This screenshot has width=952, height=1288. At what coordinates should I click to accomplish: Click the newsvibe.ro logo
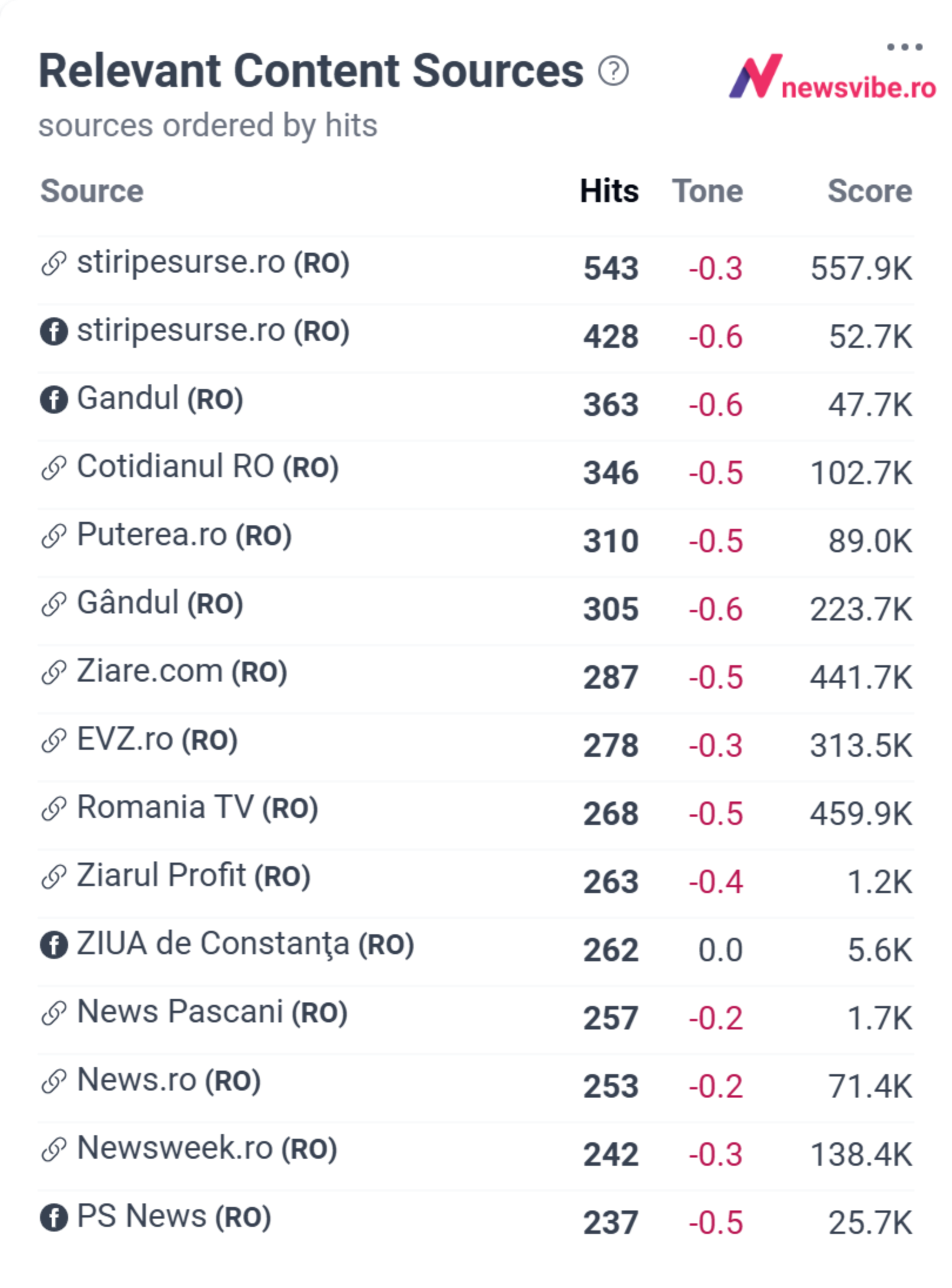point(832,76)
